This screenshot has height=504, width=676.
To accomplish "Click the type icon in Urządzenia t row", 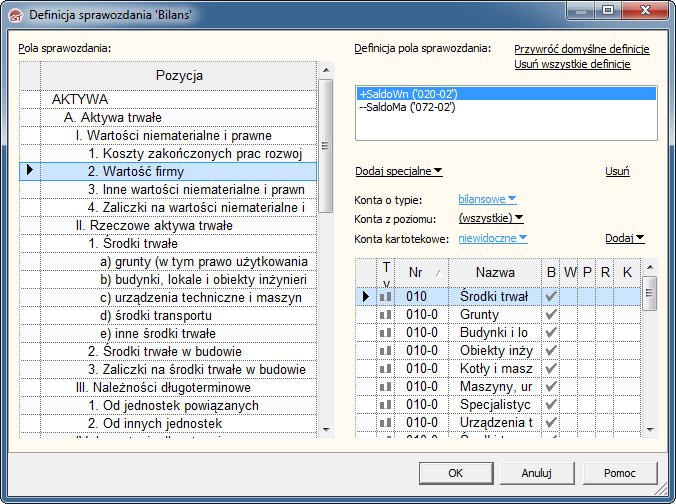I will pos(386,423).
